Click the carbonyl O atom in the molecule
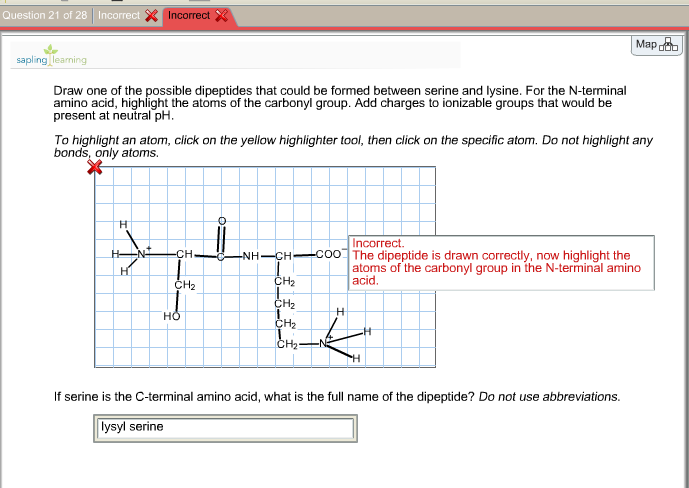Image resolution: width=689 pixels, height=488 pixels. tap(222, 221)
